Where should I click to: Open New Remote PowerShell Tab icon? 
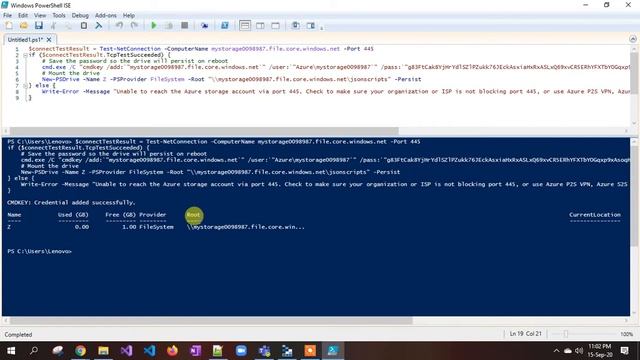[x=204, y=25]
